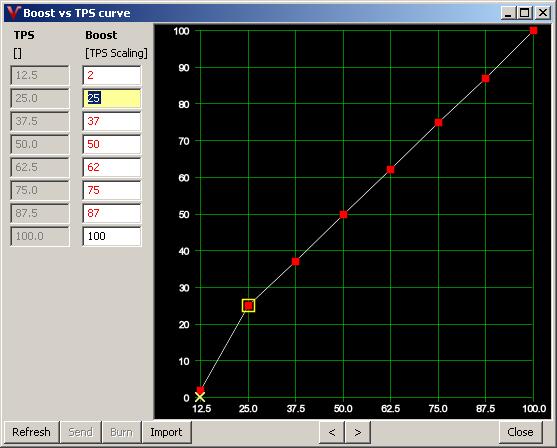Click the next point arrow button

(x=358, y=432)
